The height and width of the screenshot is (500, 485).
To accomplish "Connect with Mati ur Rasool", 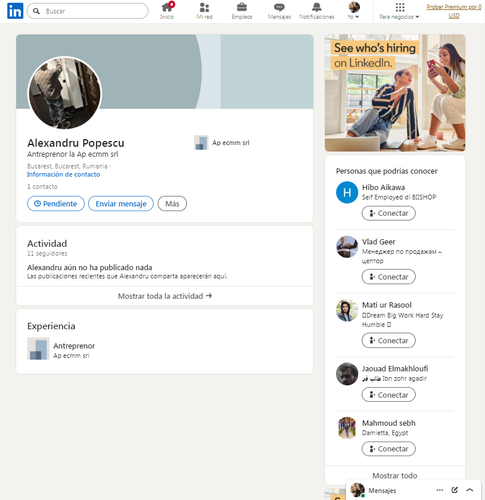I will (x=389, y=341).
